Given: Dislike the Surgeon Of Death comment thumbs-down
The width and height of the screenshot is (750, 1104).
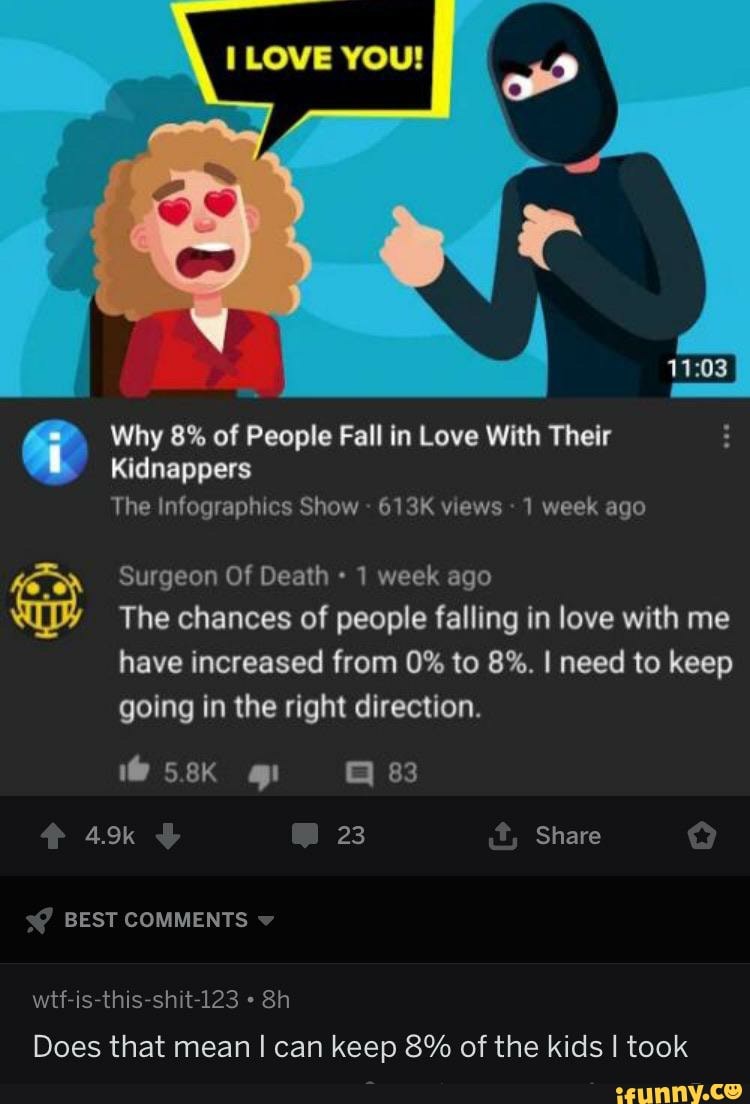Looking at the screenshot, I should 263,774.
